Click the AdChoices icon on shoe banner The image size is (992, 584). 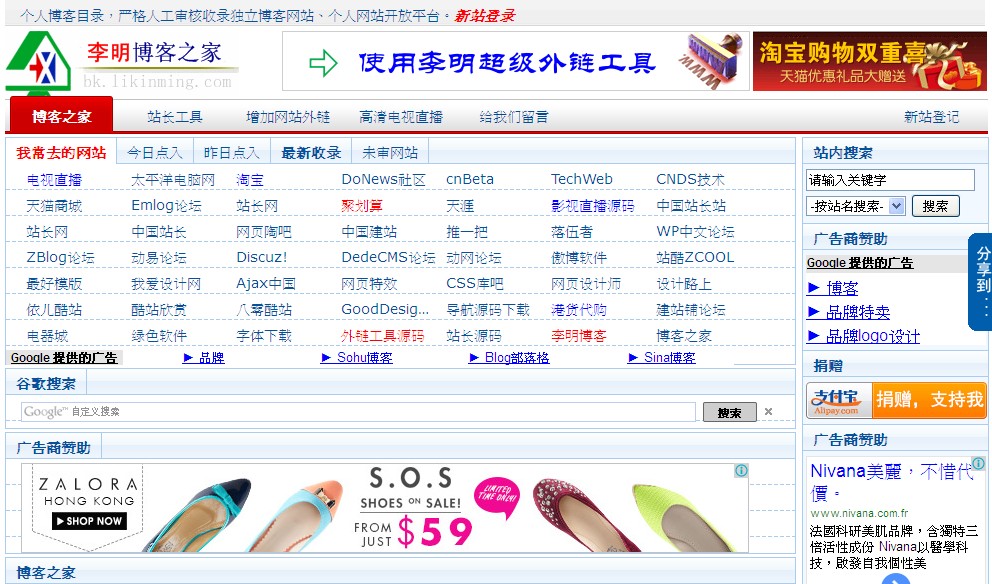tap(741, 470)
